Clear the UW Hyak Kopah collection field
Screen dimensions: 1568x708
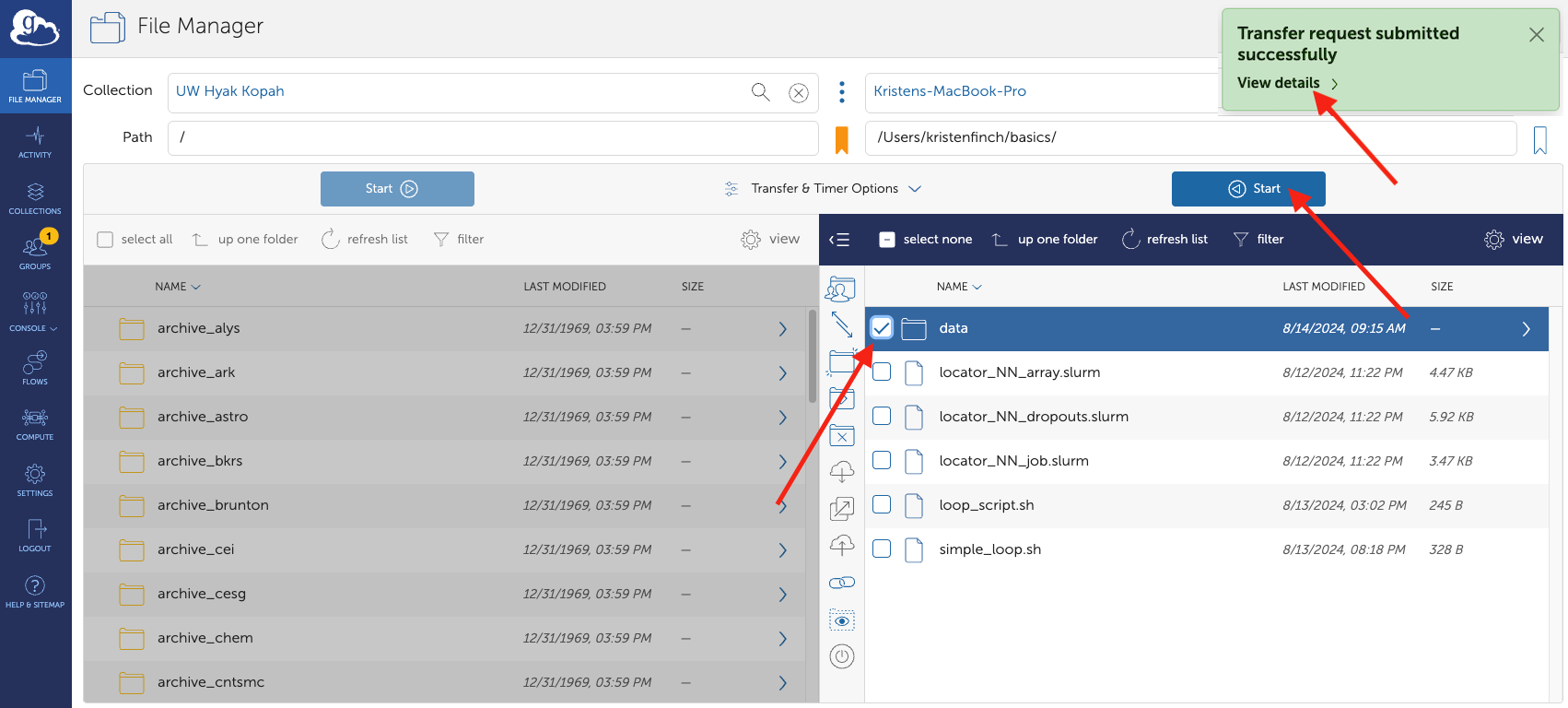pos(799,92)
